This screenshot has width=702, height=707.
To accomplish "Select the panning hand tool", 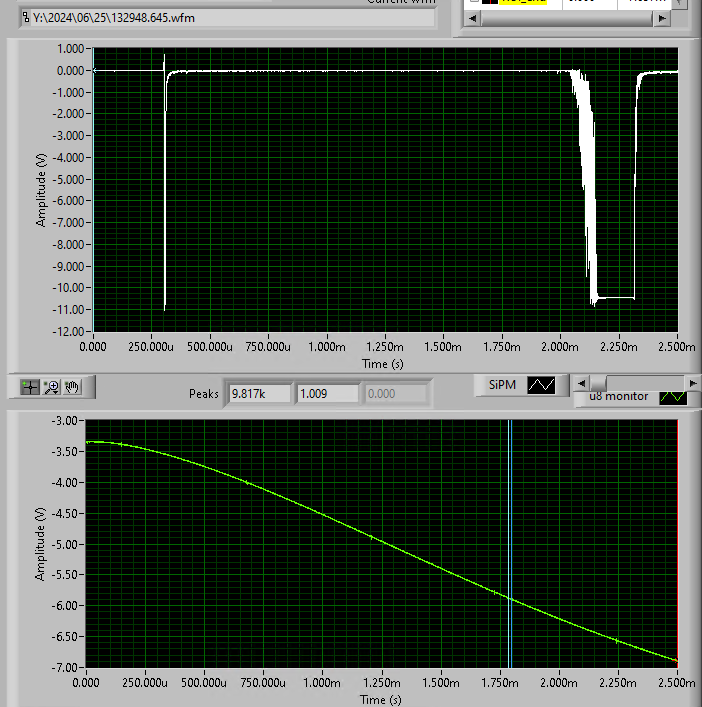I will point(72,387).
